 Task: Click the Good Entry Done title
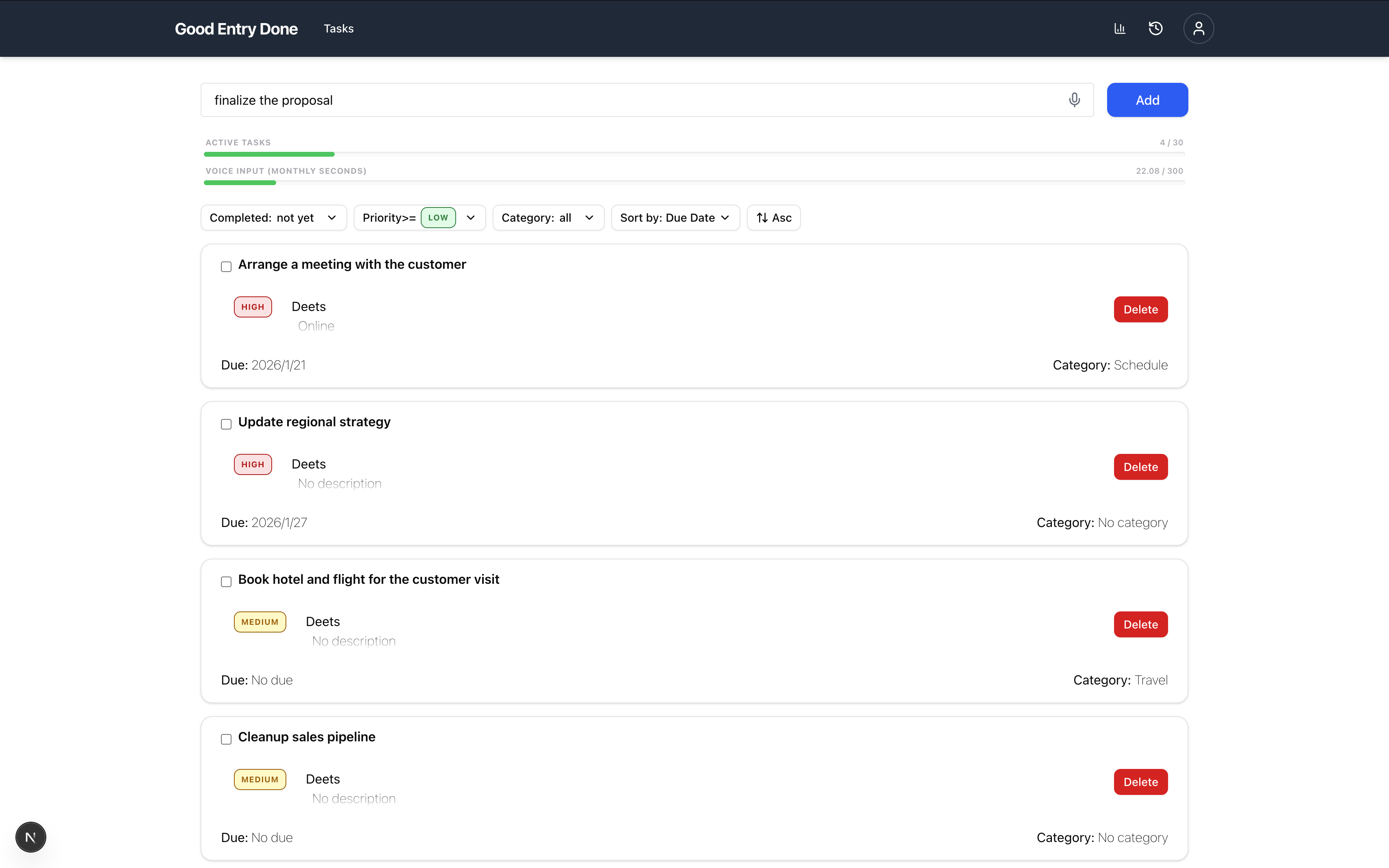click(x=236, y=28)
